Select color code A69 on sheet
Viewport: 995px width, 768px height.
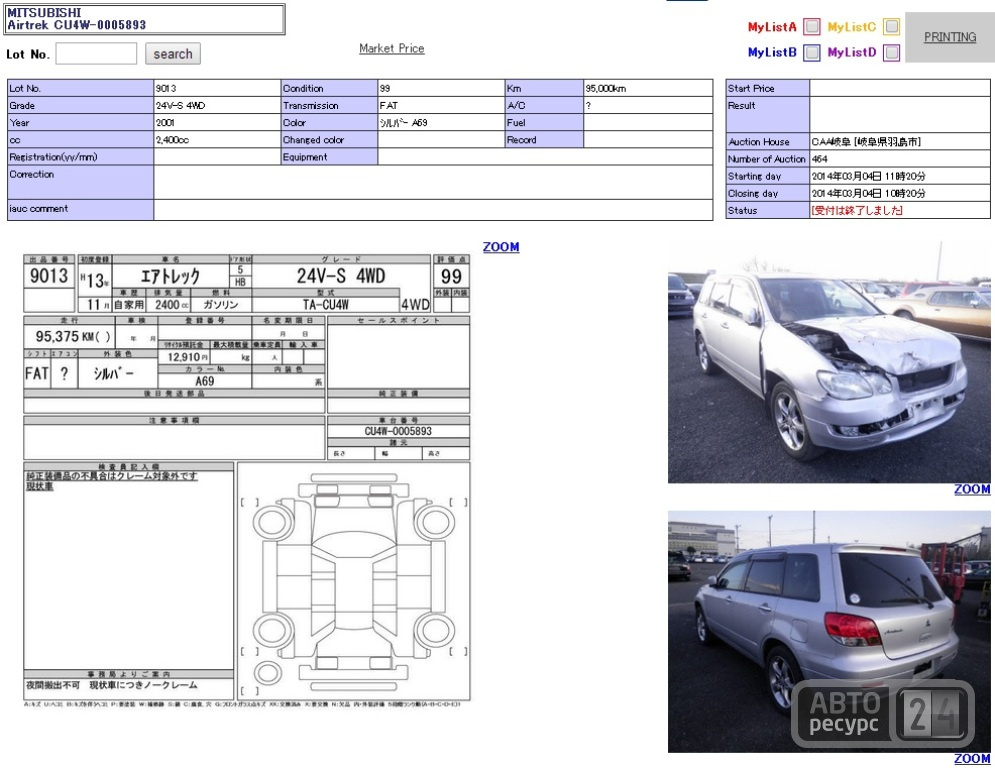click(x=204, y=381)
